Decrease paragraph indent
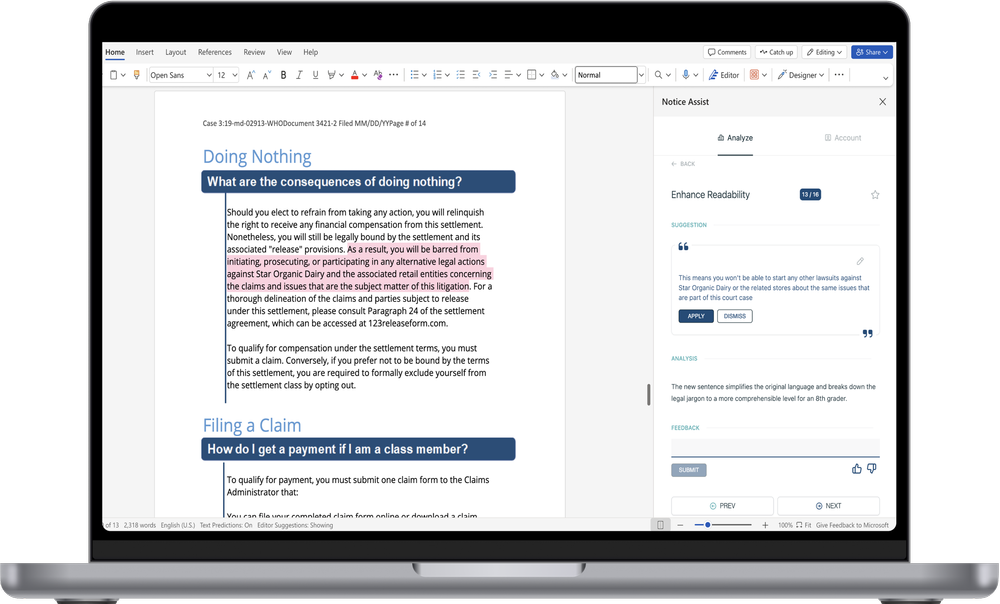 pyautogui.click(x=476, y=75)
